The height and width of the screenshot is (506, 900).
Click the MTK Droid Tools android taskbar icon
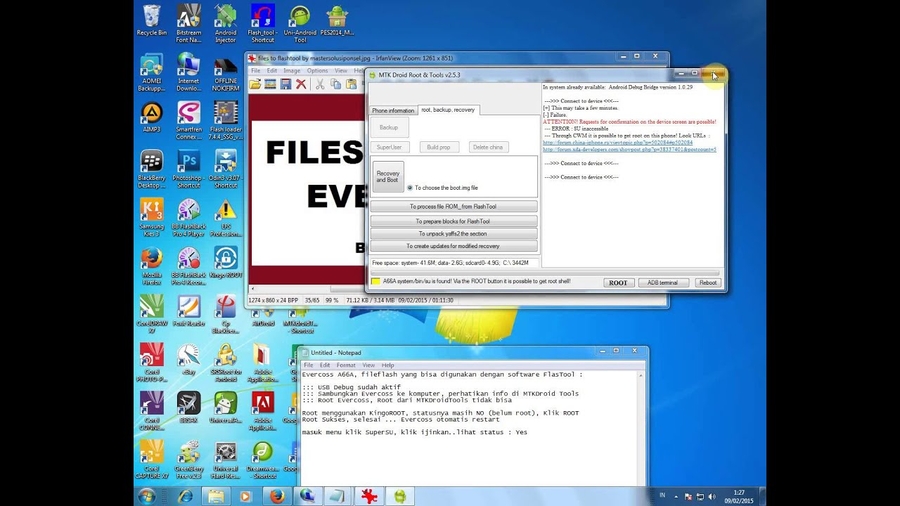(400, 496)
